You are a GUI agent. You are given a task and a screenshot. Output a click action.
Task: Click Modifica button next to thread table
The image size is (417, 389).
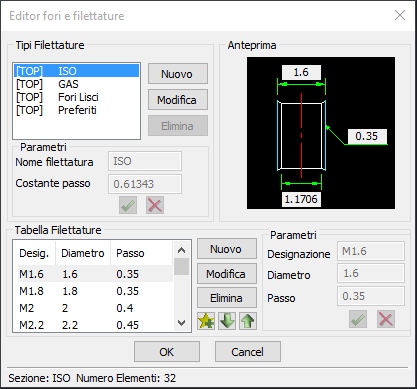227,274
